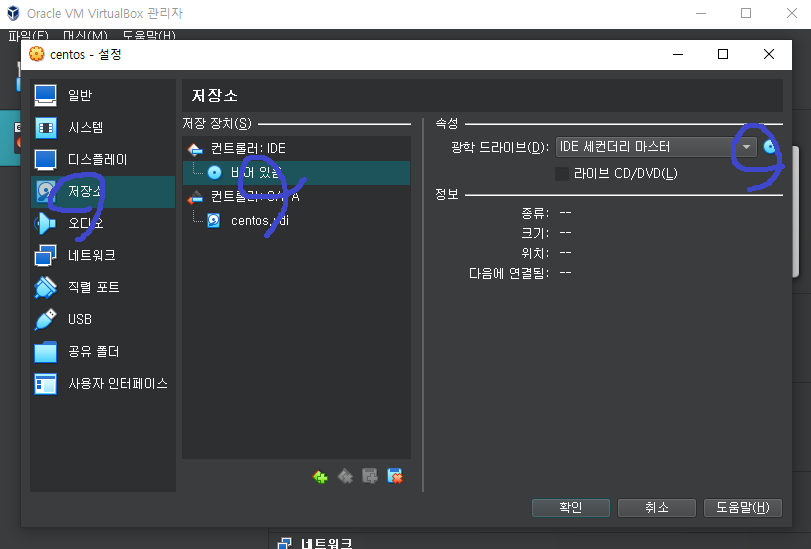Open the 사용자 인터페이스 settings page
The height and width of the screenshot is (549, 811).
(x=103, y=384)
